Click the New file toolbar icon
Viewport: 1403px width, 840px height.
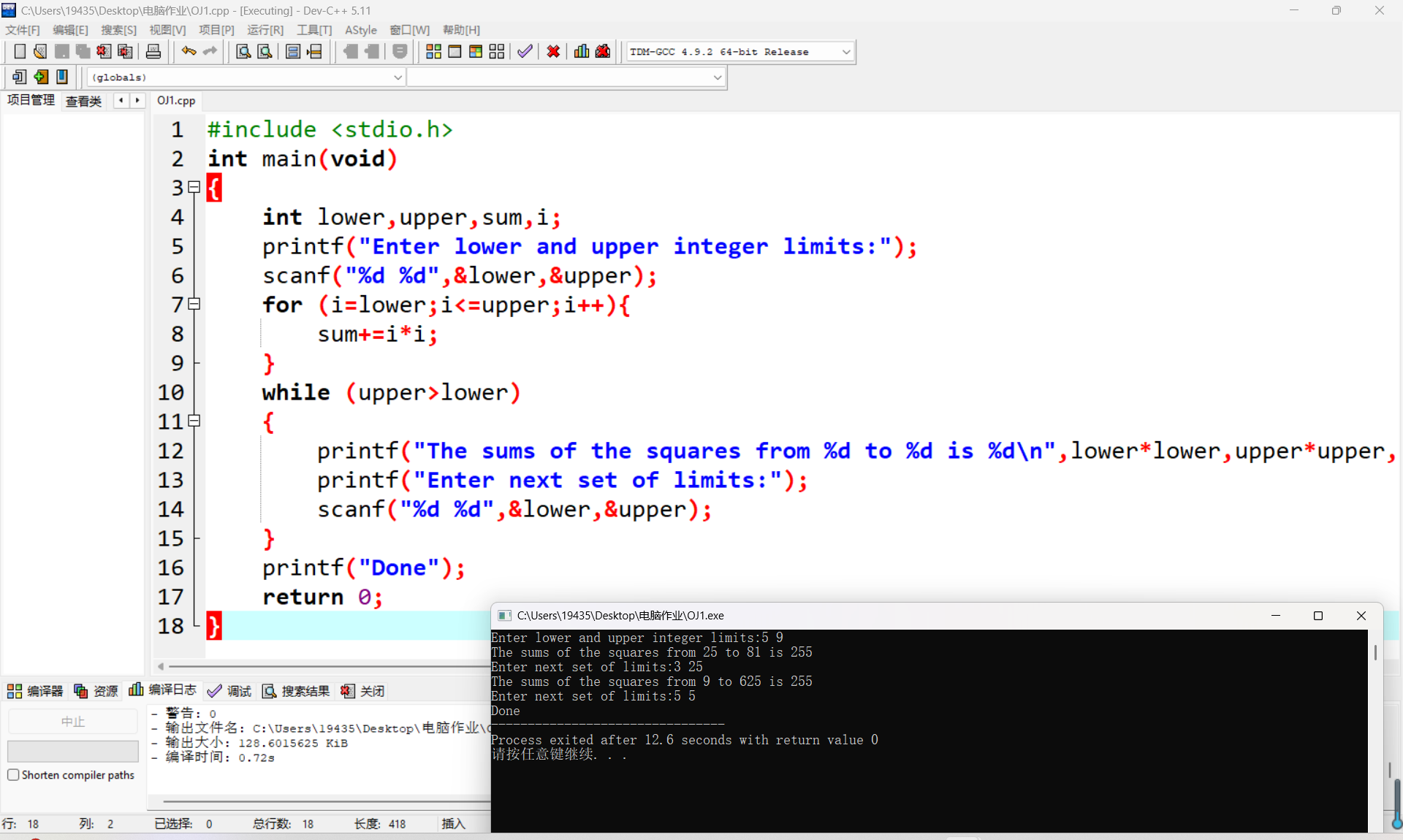pos(20,51)
